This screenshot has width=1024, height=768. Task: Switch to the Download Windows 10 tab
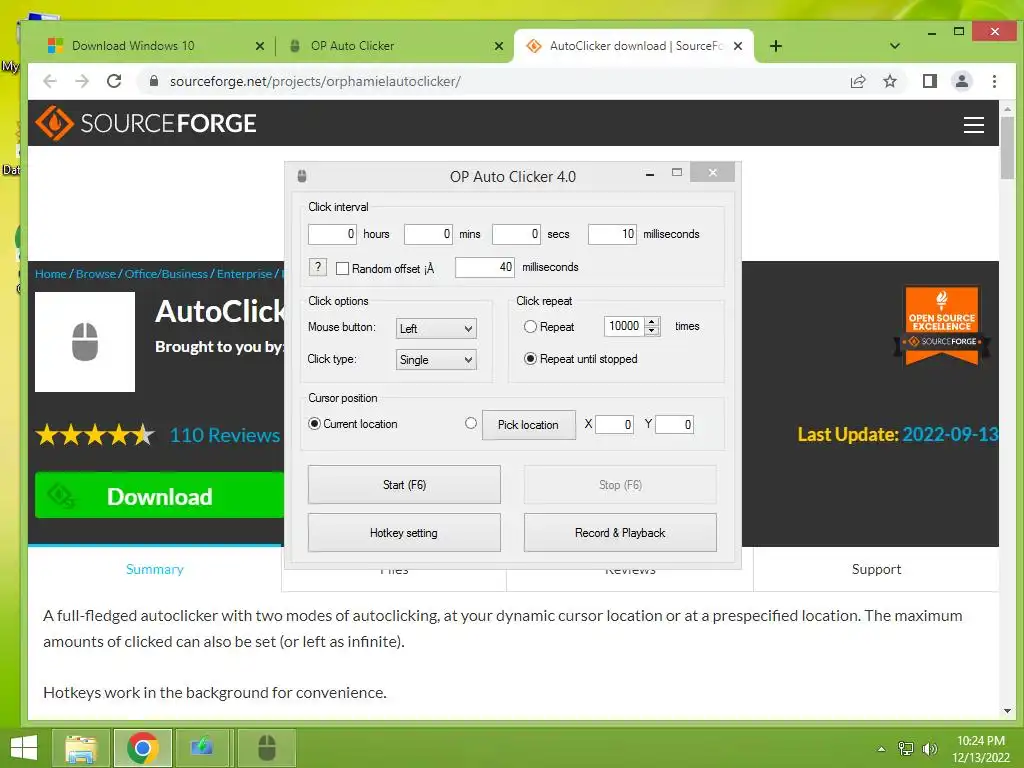[155, 46]
